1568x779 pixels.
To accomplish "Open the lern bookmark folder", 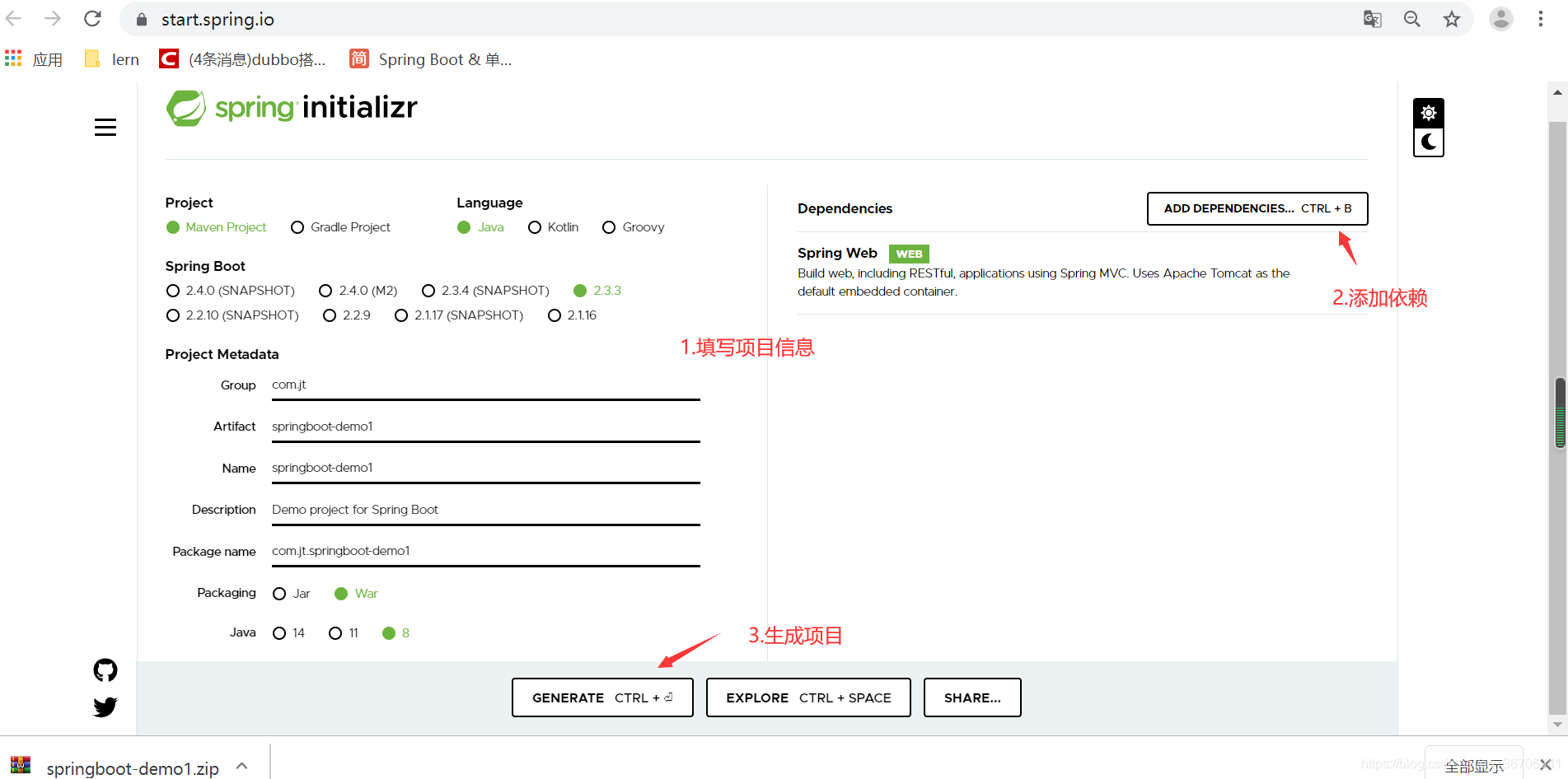I will (112, 59).
